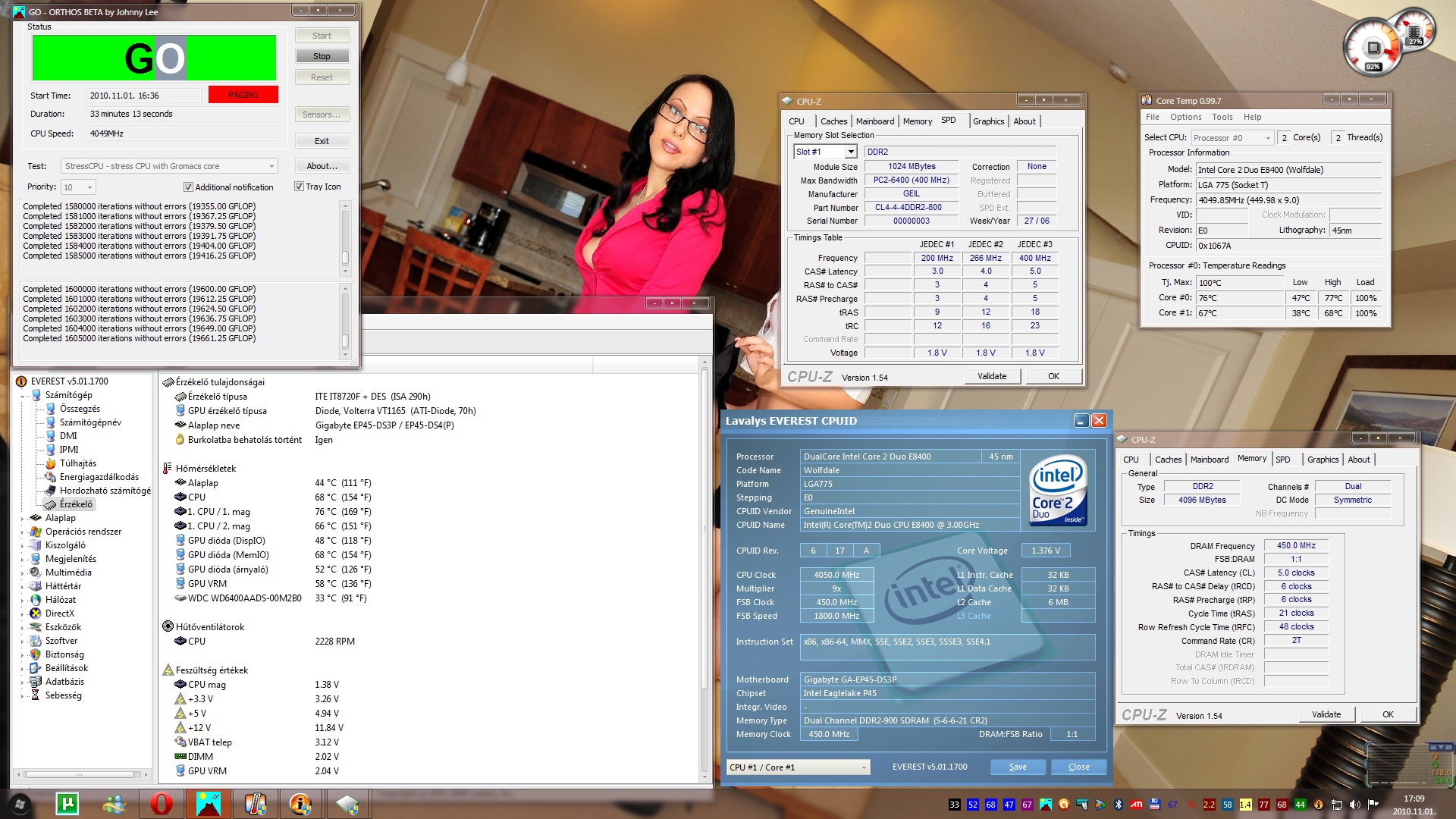
Task: Open the Tools menu in Core Temp
Action: click(1222, 117)
